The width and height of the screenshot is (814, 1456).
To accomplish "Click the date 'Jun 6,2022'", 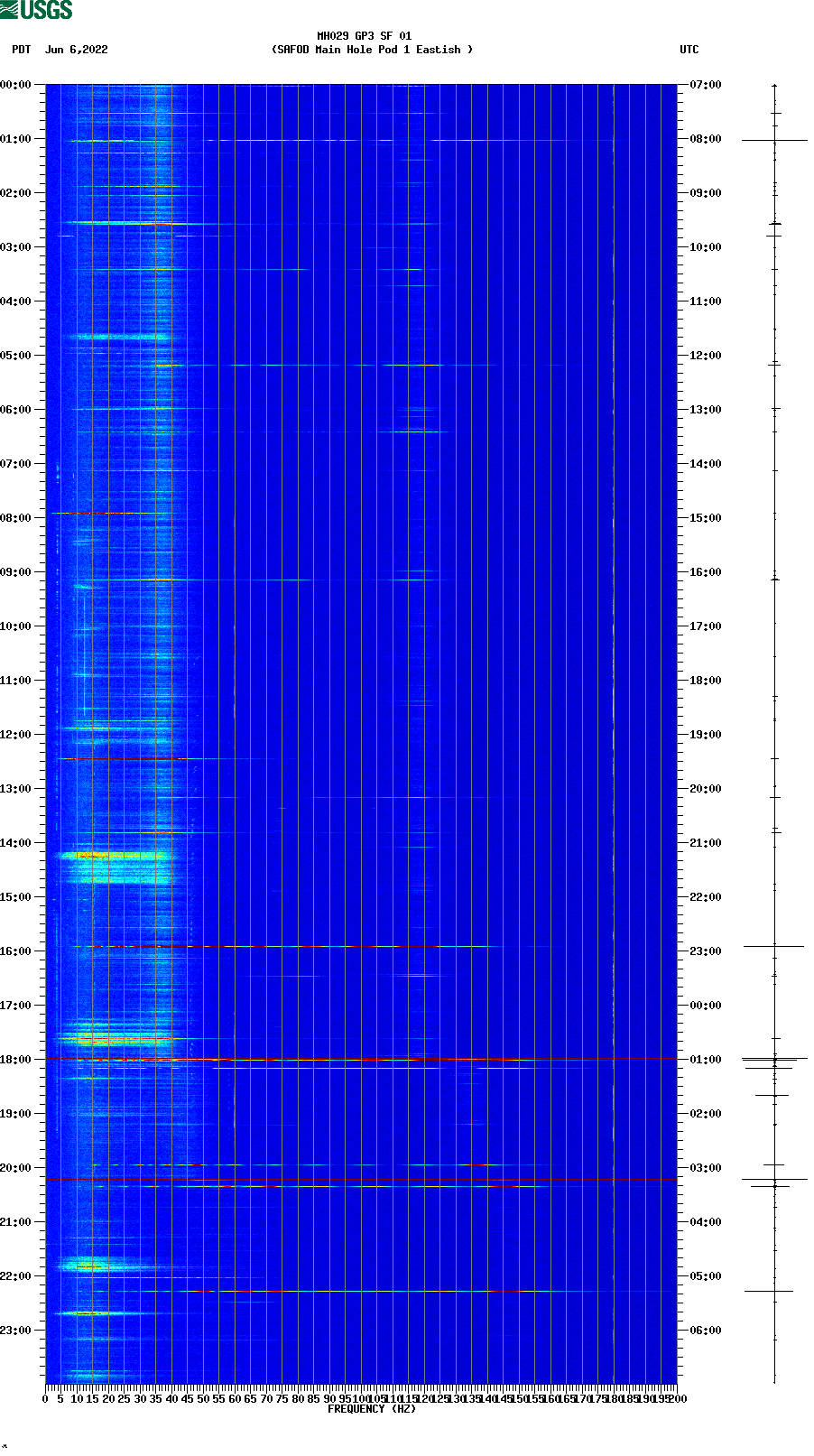I will pos(77,50).
